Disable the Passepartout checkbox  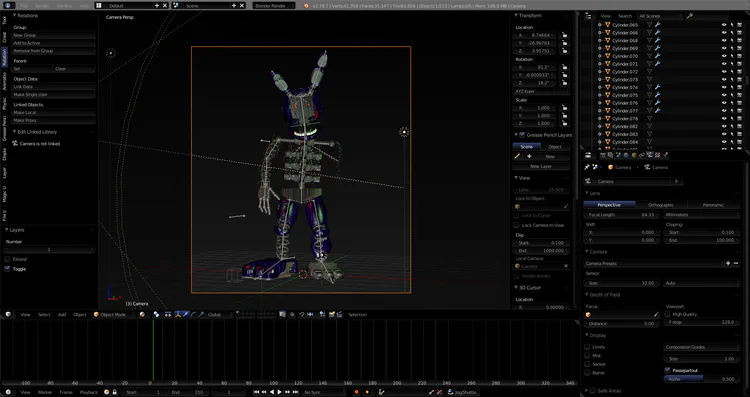[x=667, y=370]
